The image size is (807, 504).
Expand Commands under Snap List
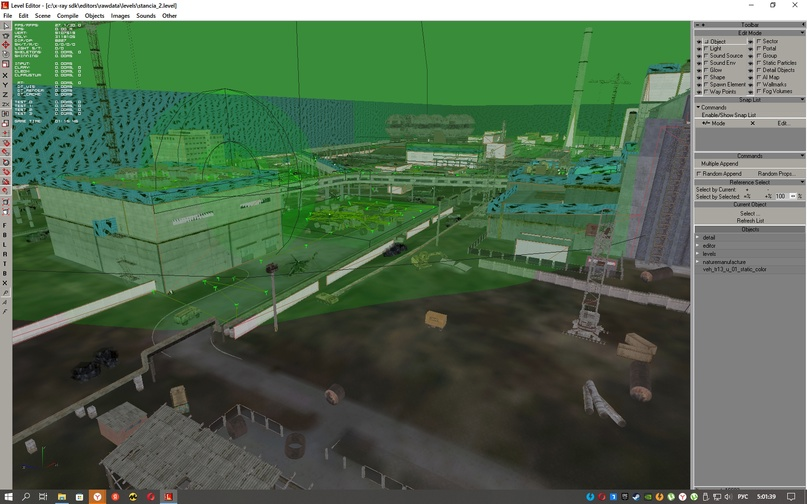(x=698, y=108)
